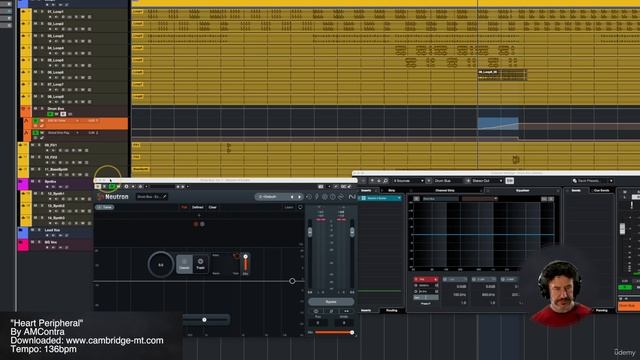Select the Clean mode tab in Neutron
This screenshot has height=360, width=640.
click(212, 207)
